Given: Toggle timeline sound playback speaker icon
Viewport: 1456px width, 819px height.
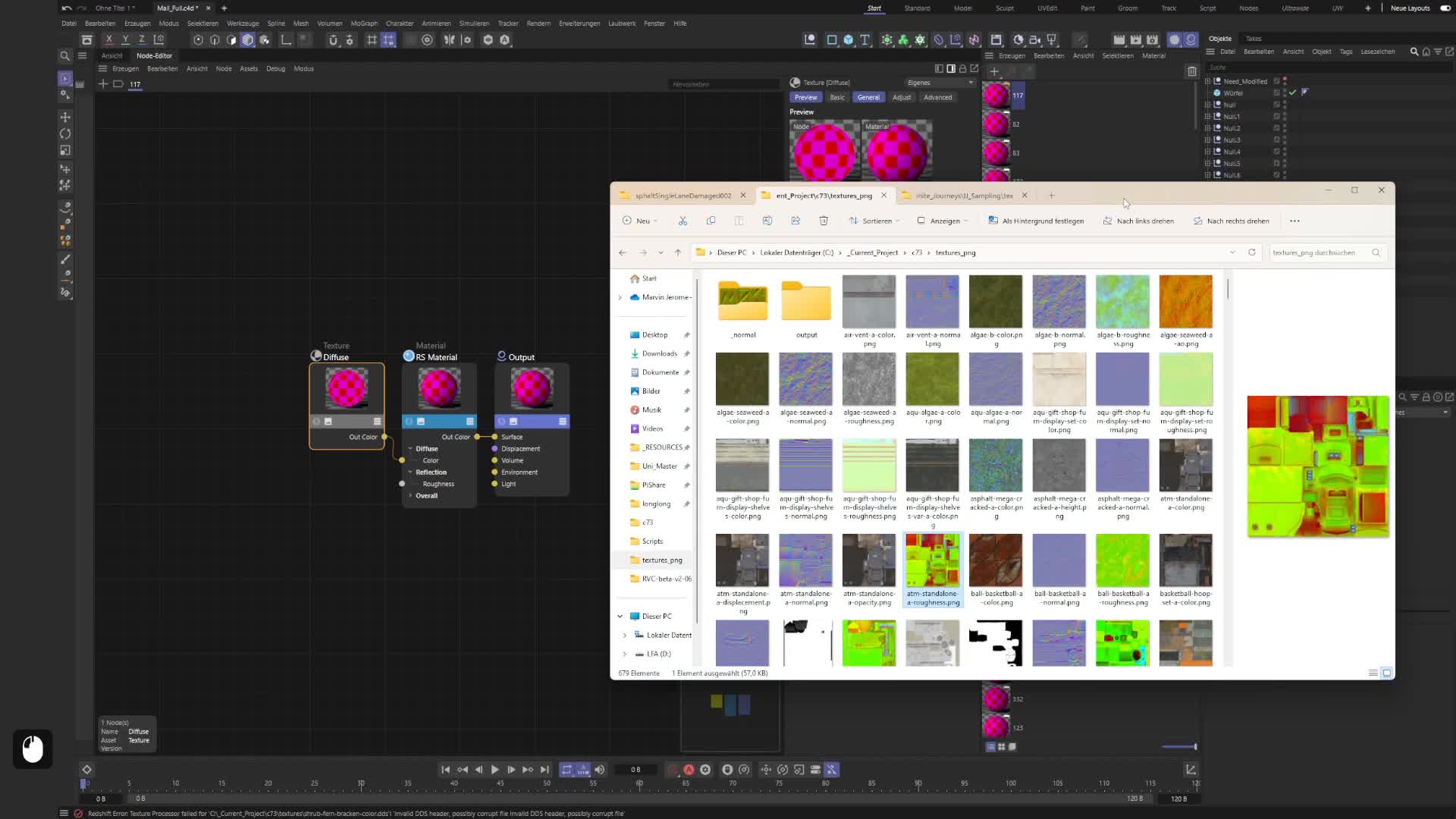Looking at the screenshot, I should [599, 770].
